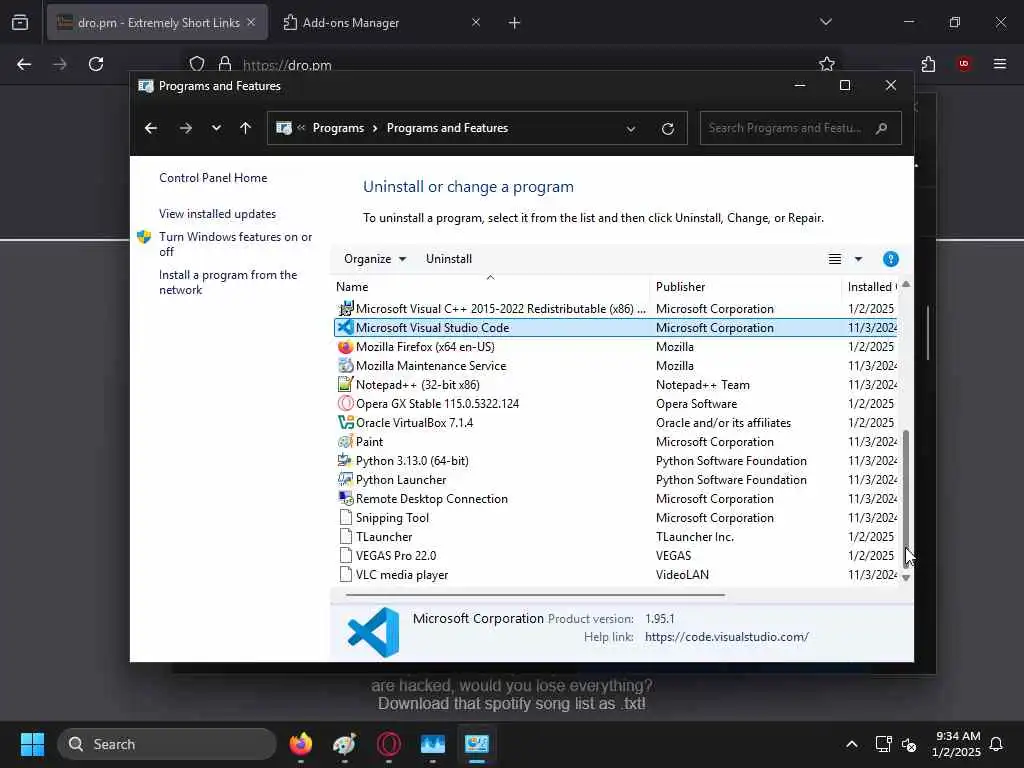Click the Oracle VirtualBox icon
The width and height of the screenshot is (1024, 768).
coord(345,423)
